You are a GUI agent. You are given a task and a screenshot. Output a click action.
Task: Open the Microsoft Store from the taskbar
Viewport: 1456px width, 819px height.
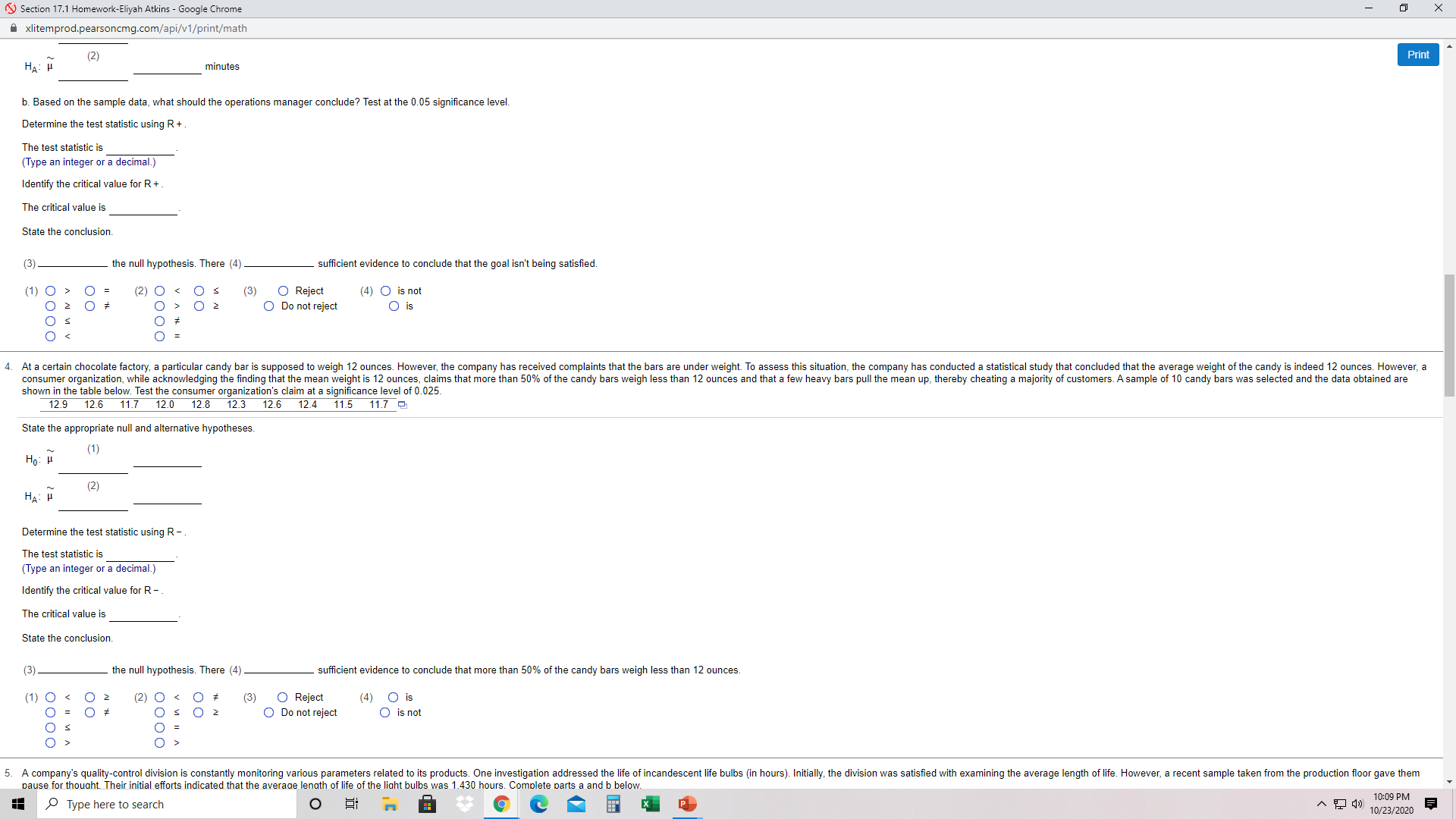[427, 804]
